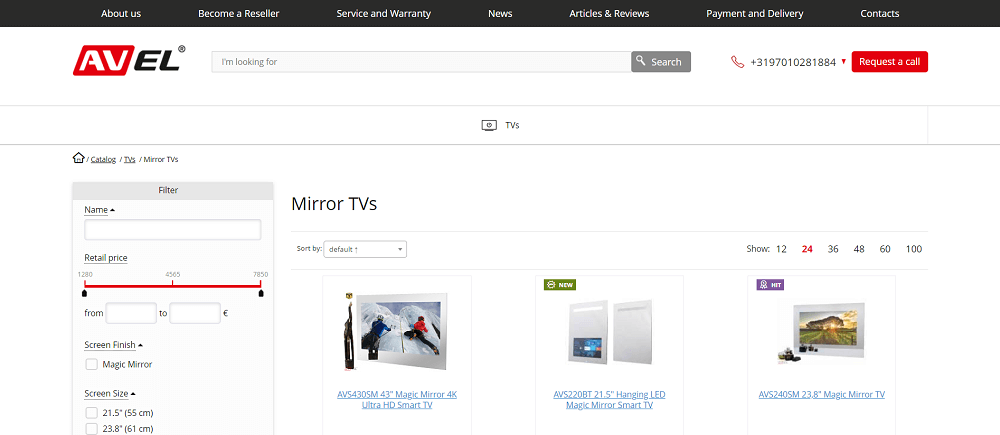Open the phone number dropdown arrow
This screenshot has width=1000, height=435.
tap(843, 62)
